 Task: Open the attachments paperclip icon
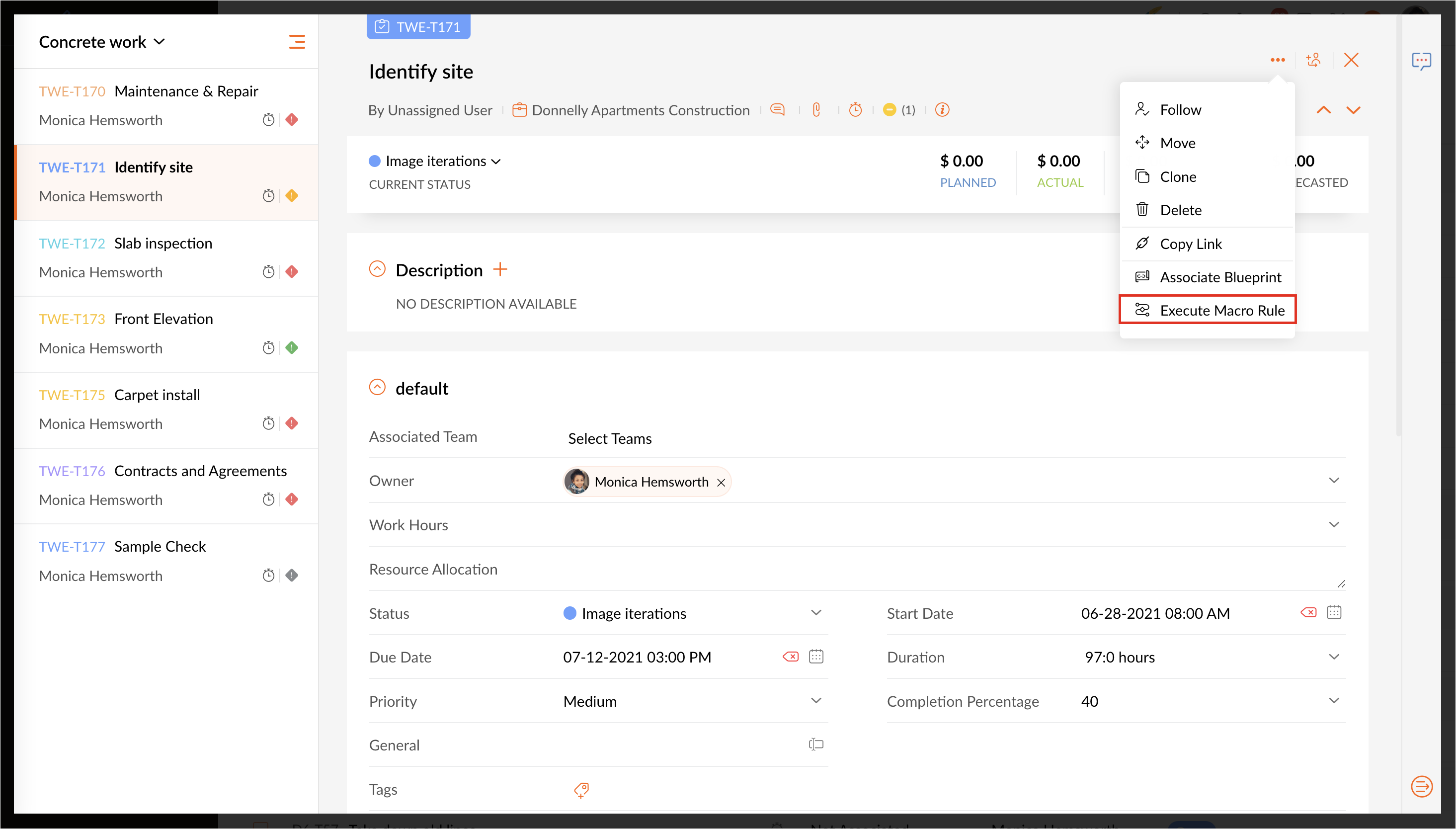point(816,109)
